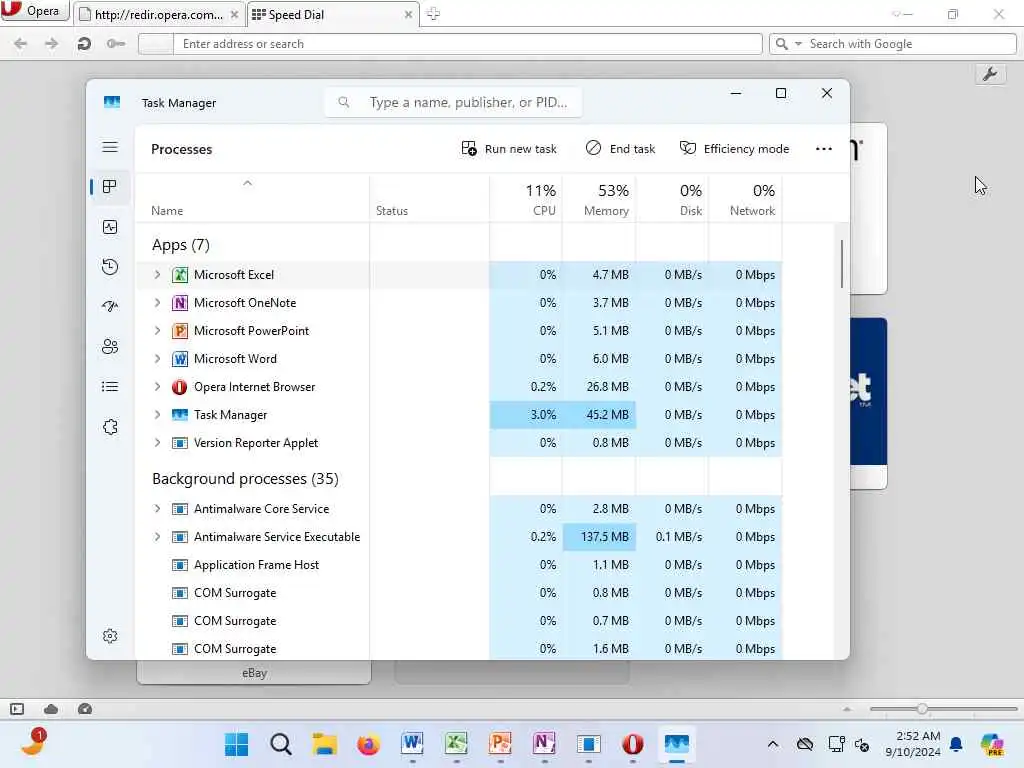Viewport: 1024px width, 768px height.
Task: Click Run new task button
Action: [x=509, y=149]
